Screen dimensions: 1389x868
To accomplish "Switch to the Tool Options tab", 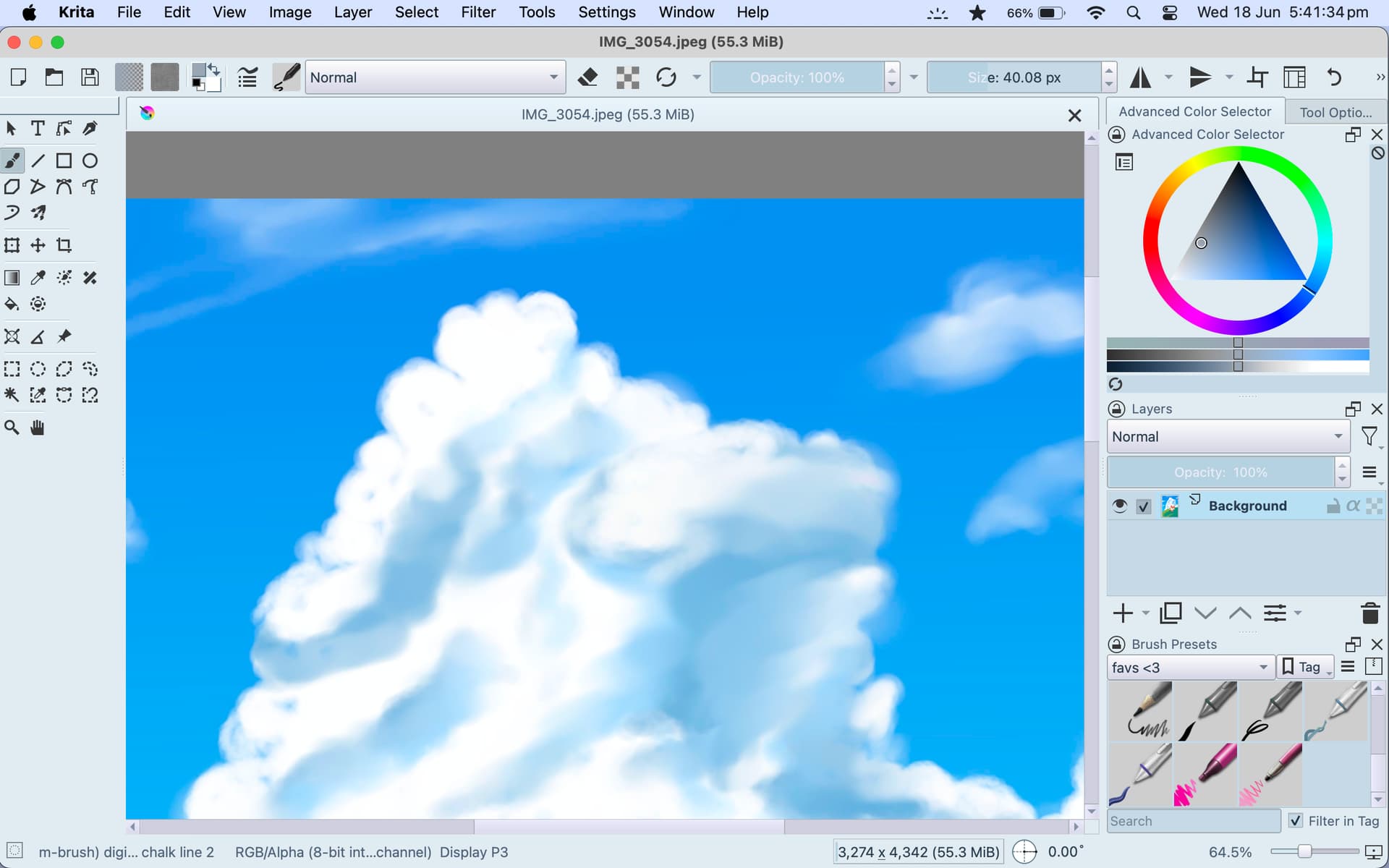I will pos(1335,112).
